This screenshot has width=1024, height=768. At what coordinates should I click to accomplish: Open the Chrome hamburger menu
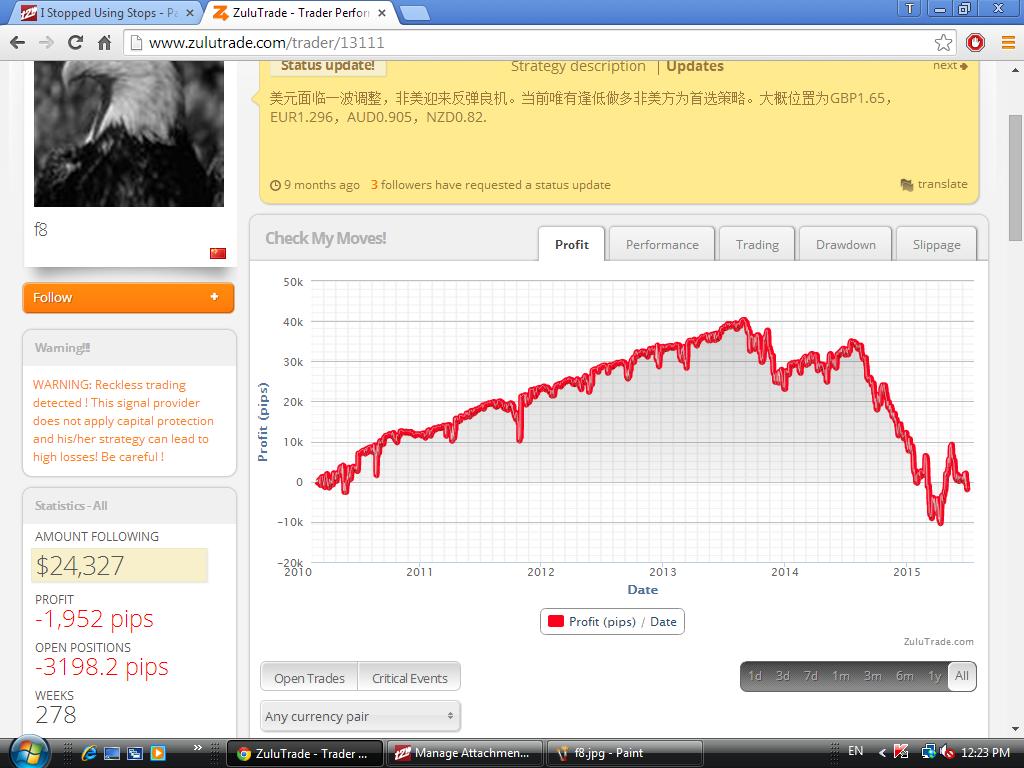1008,42
